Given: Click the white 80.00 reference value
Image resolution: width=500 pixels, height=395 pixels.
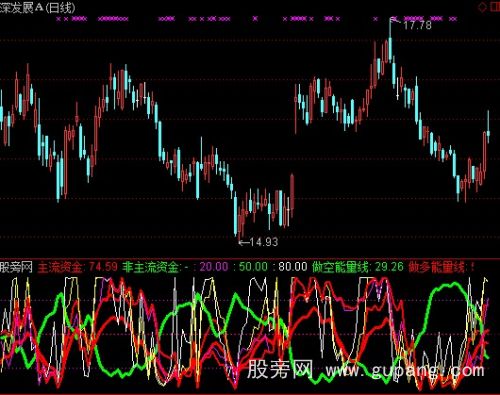Looking at the screenshot, I should [293, 267].
